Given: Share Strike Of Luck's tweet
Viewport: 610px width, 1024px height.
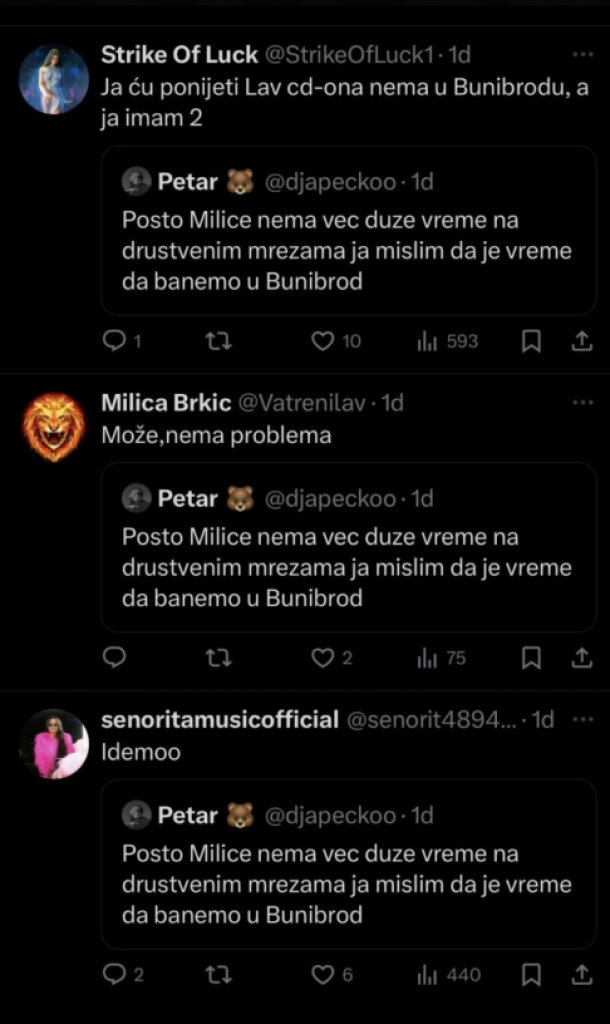Looking at the screenshot, I should 581,342.
